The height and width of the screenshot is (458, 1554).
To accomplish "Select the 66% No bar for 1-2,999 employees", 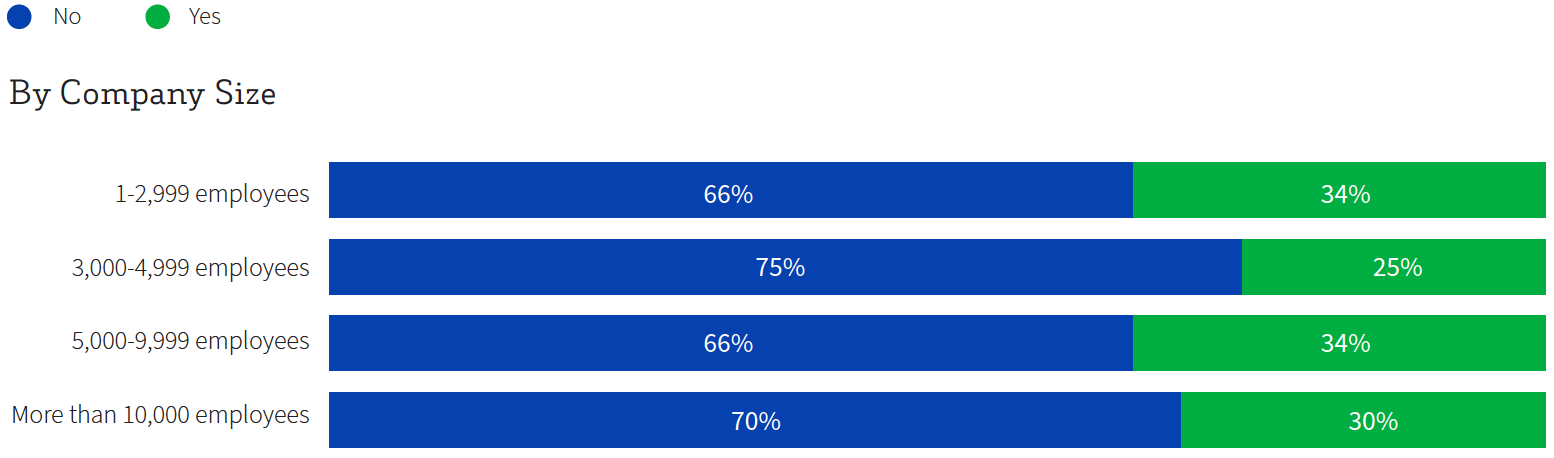I will point(731,190).
